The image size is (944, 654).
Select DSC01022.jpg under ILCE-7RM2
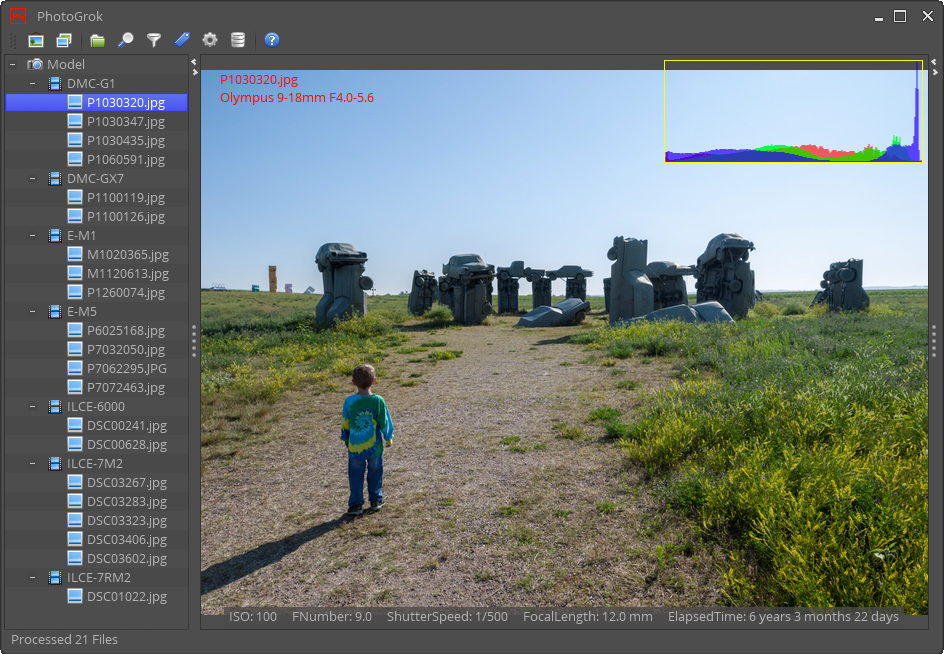[x=126, y=596]
